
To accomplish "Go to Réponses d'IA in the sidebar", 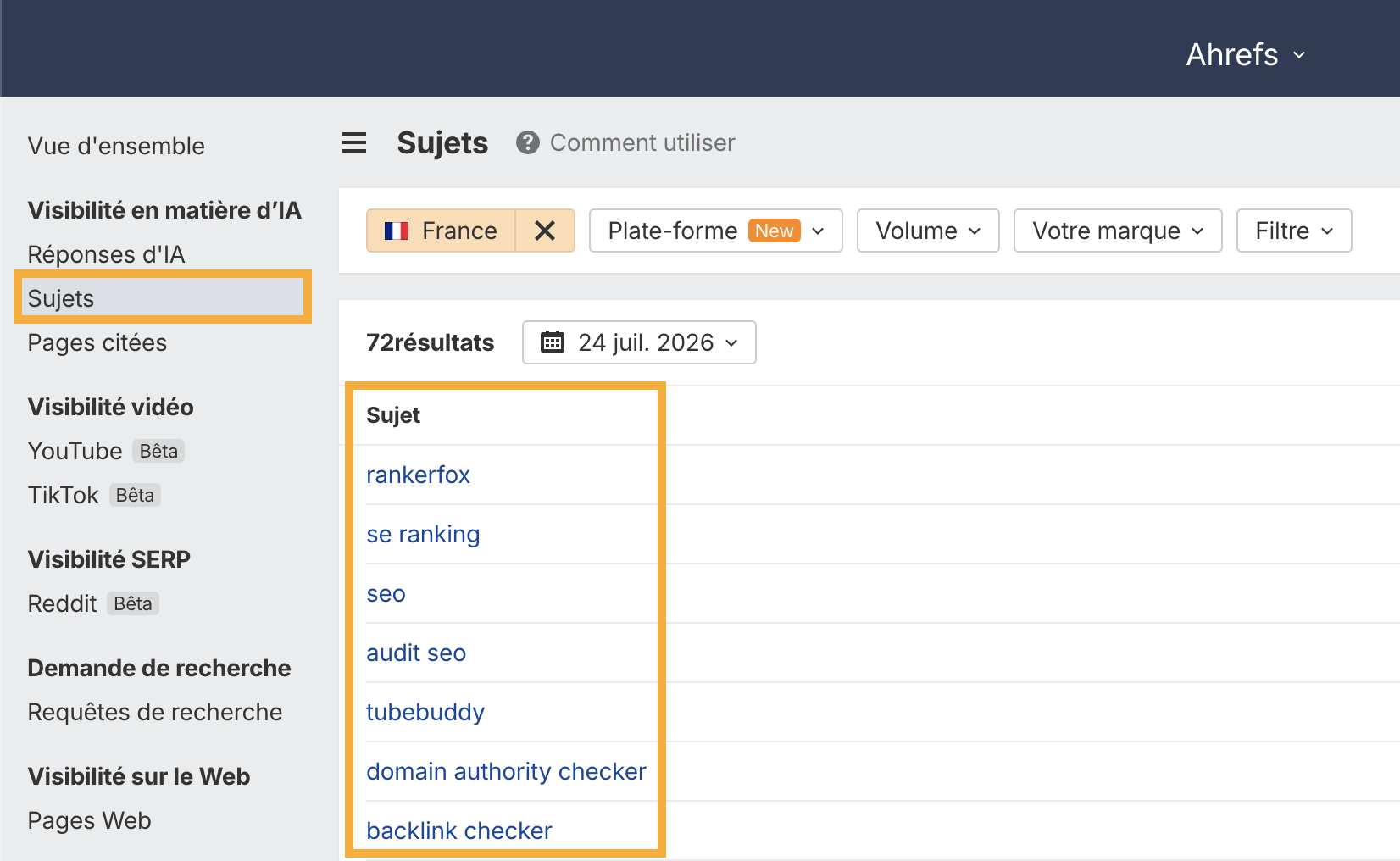I will coord(106,254).
